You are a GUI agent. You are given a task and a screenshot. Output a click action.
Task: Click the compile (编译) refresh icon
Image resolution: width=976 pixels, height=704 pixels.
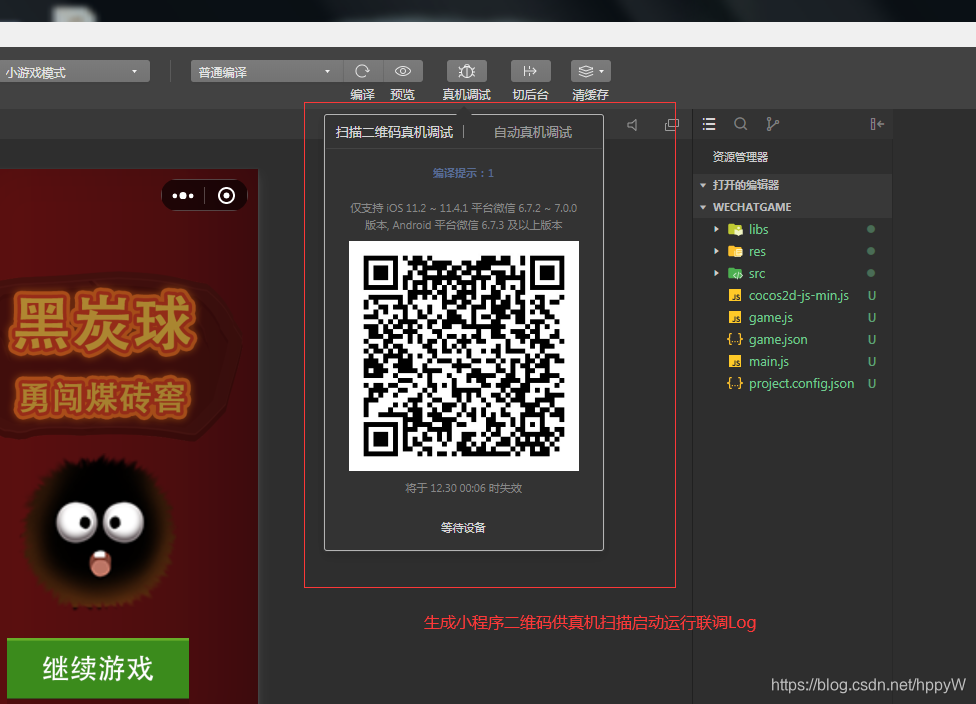pos(363,71)
